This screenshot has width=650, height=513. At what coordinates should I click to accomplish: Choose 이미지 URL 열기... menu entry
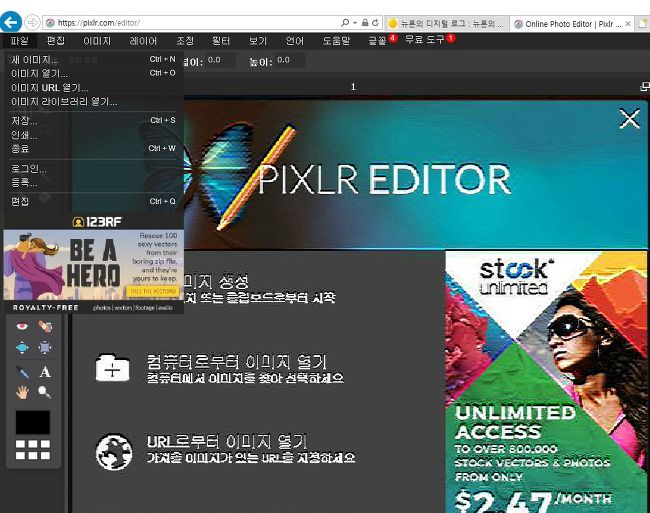click(x=93, y=88)
